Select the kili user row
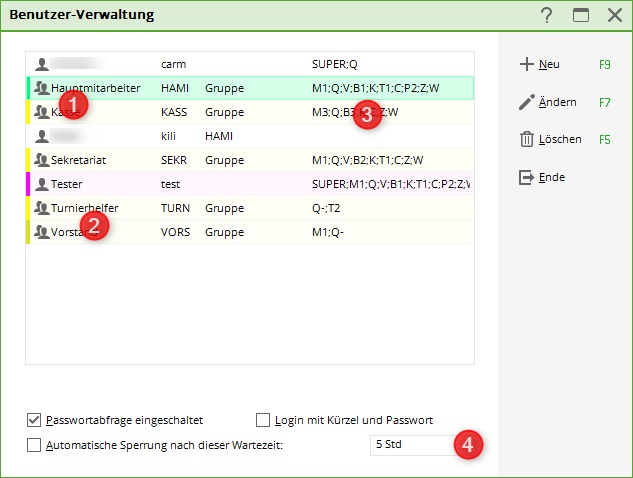Viewport: 633px width, 478px height. [250, 136]
